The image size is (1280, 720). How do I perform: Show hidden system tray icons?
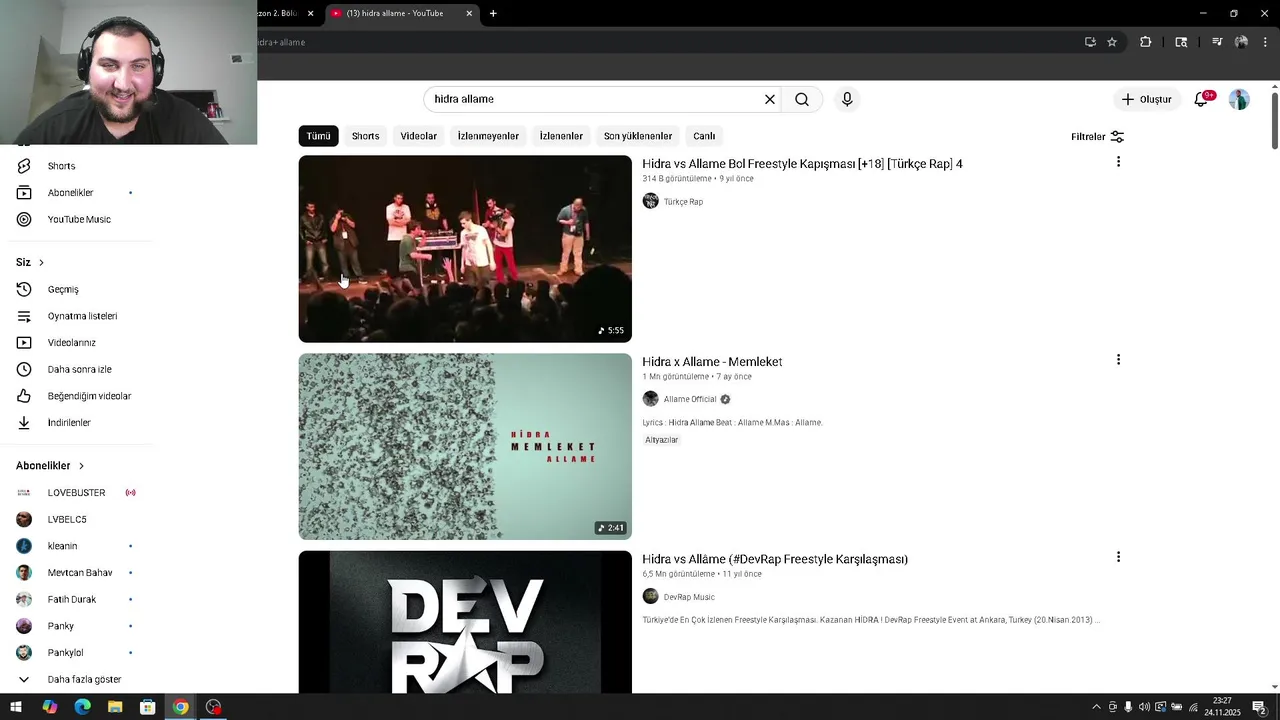coord(1096,707)
